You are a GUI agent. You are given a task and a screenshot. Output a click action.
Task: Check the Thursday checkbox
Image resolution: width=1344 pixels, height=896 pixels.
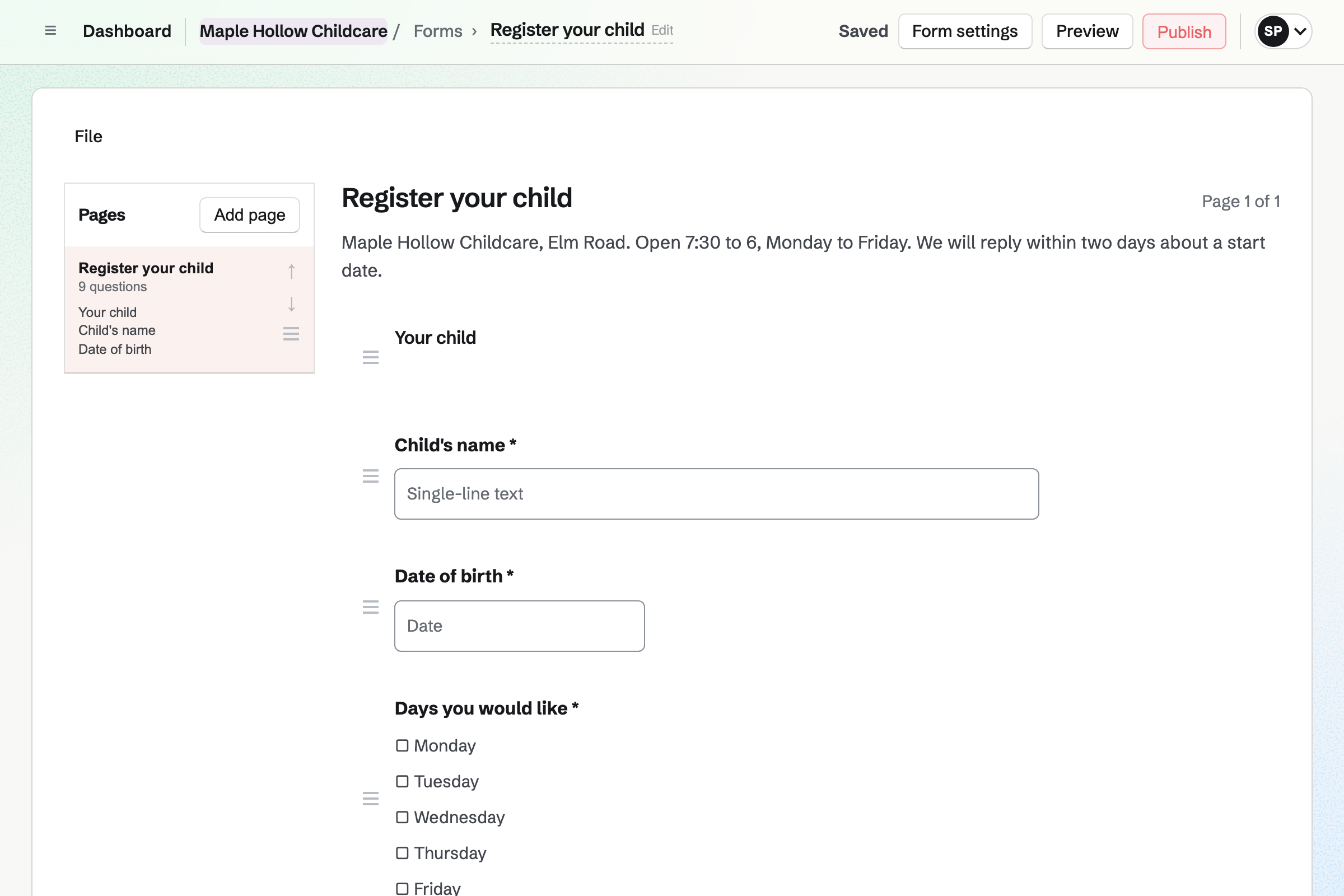402,853
